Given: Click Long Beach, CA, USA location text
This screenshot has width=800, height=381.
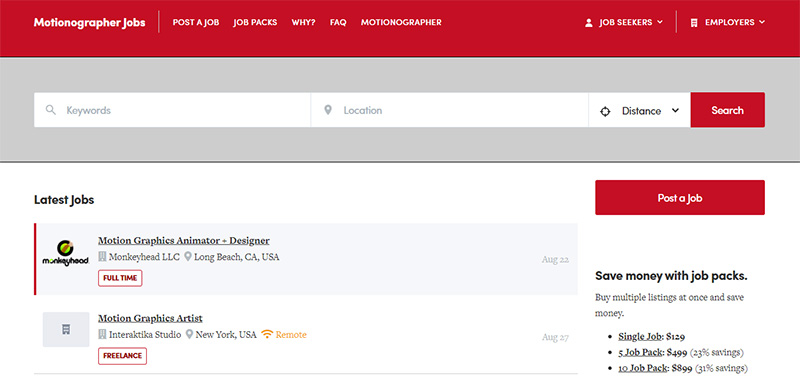Looking at the screenshot, I should pos(237,257).
